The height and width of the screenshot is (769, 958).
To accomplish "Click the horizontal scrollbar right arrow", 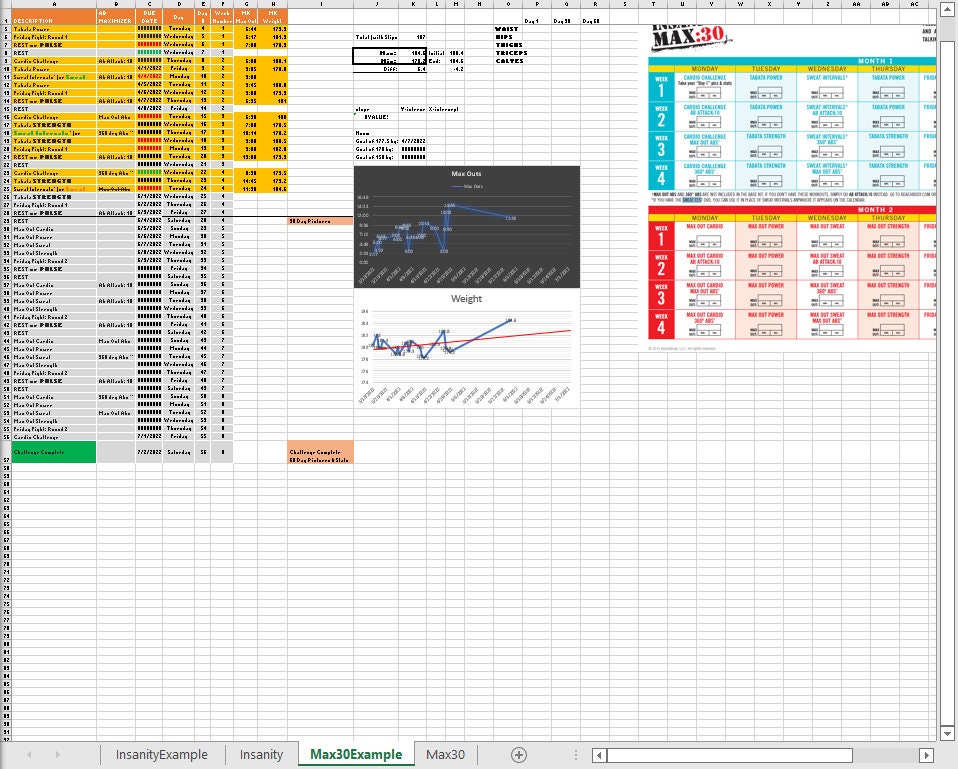I will point(927,754).
